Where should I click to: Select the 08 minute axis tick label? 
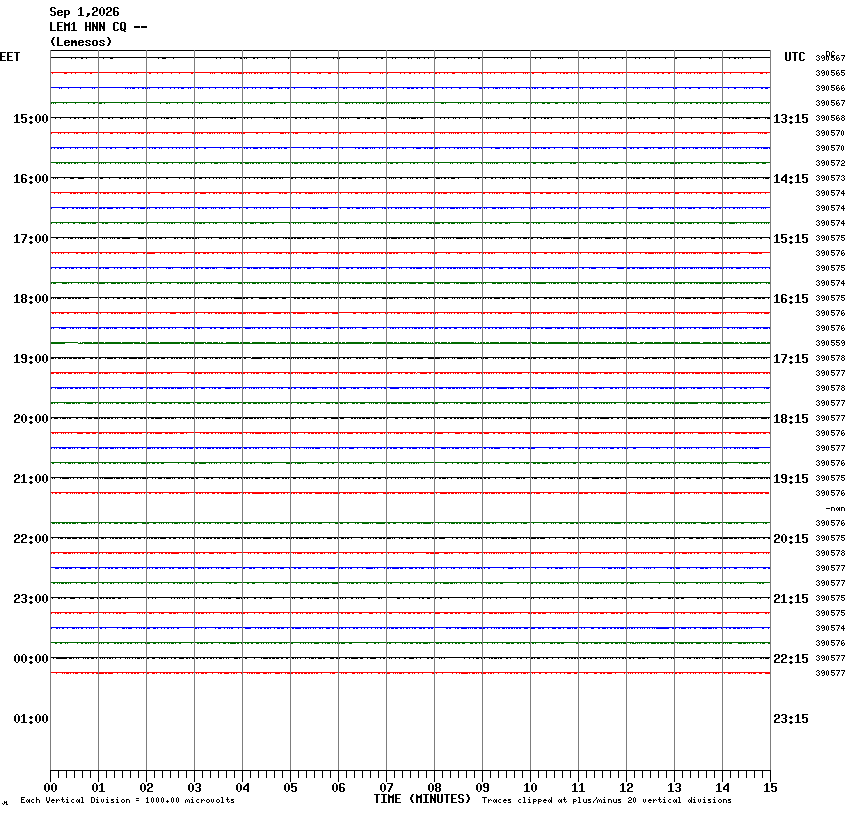[x=434, y=788]
